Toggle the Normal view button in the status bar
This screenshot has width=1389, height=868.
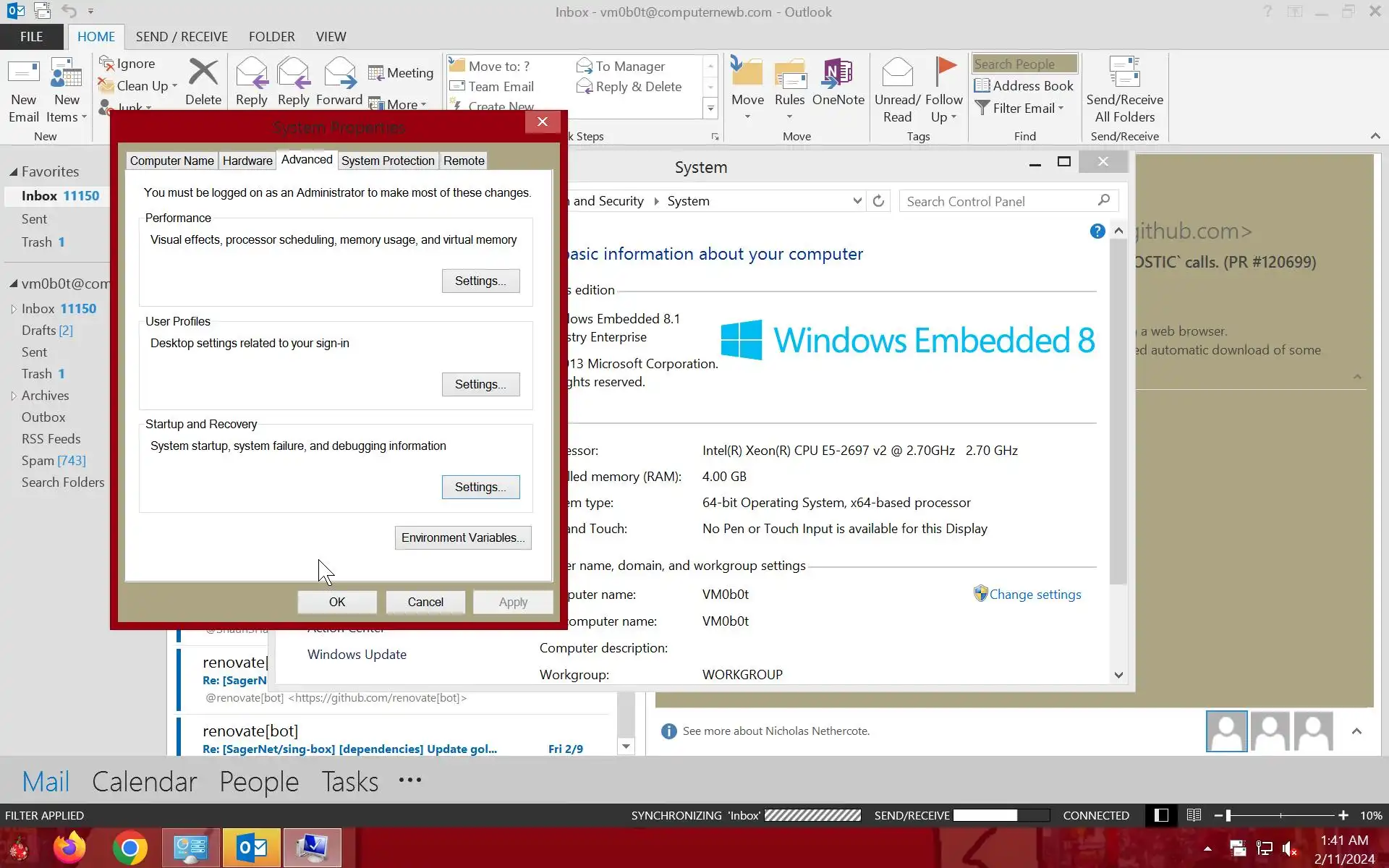click(1161, 815)
